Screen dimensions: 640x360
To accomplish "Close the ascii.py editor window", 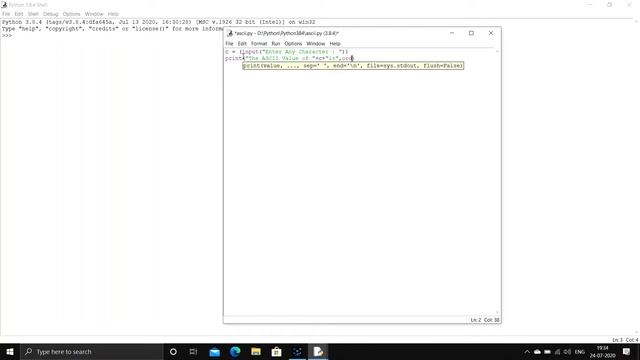I will point(491,33).
